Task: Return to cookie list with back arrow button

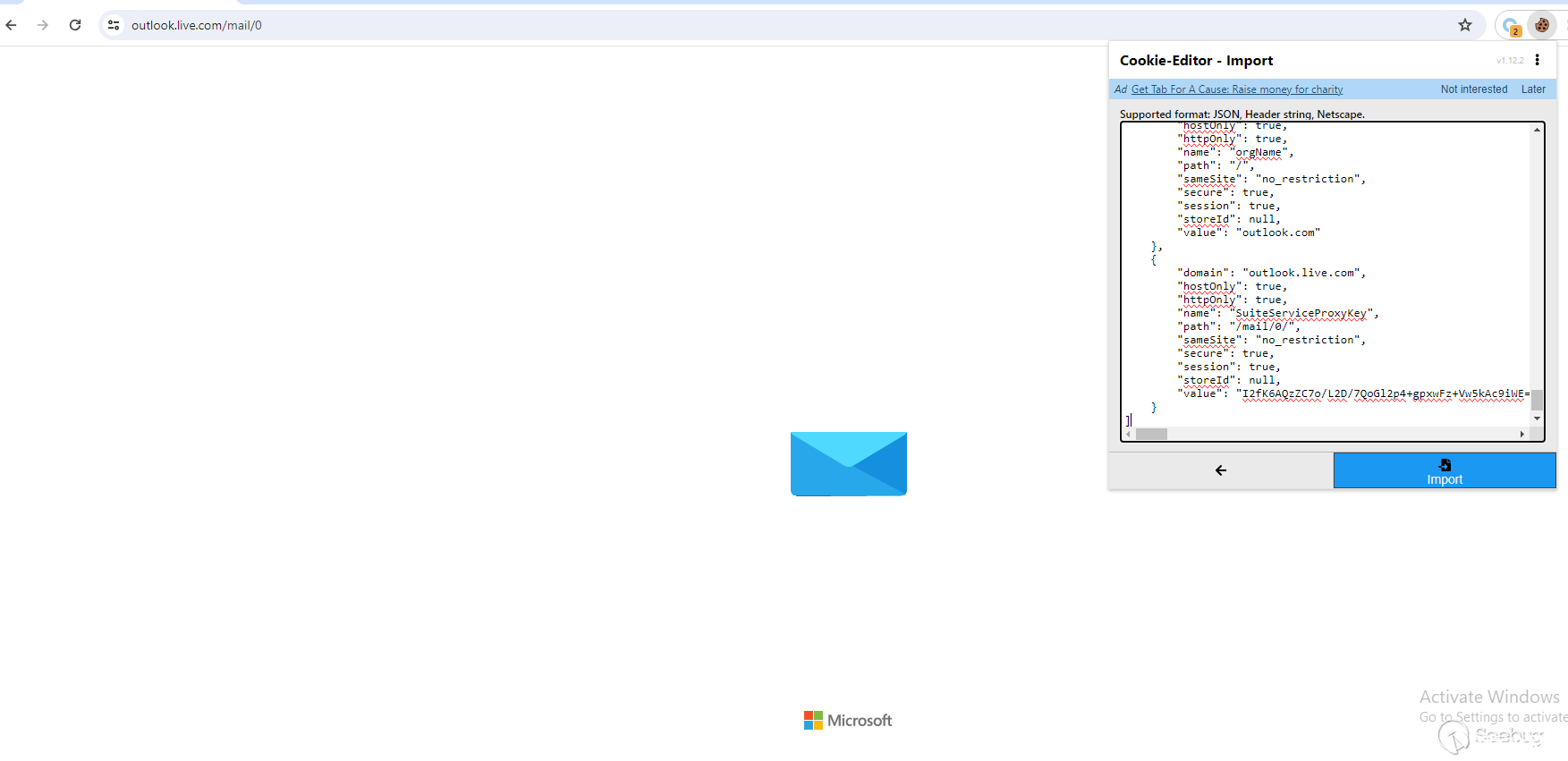Action: 1221,470
